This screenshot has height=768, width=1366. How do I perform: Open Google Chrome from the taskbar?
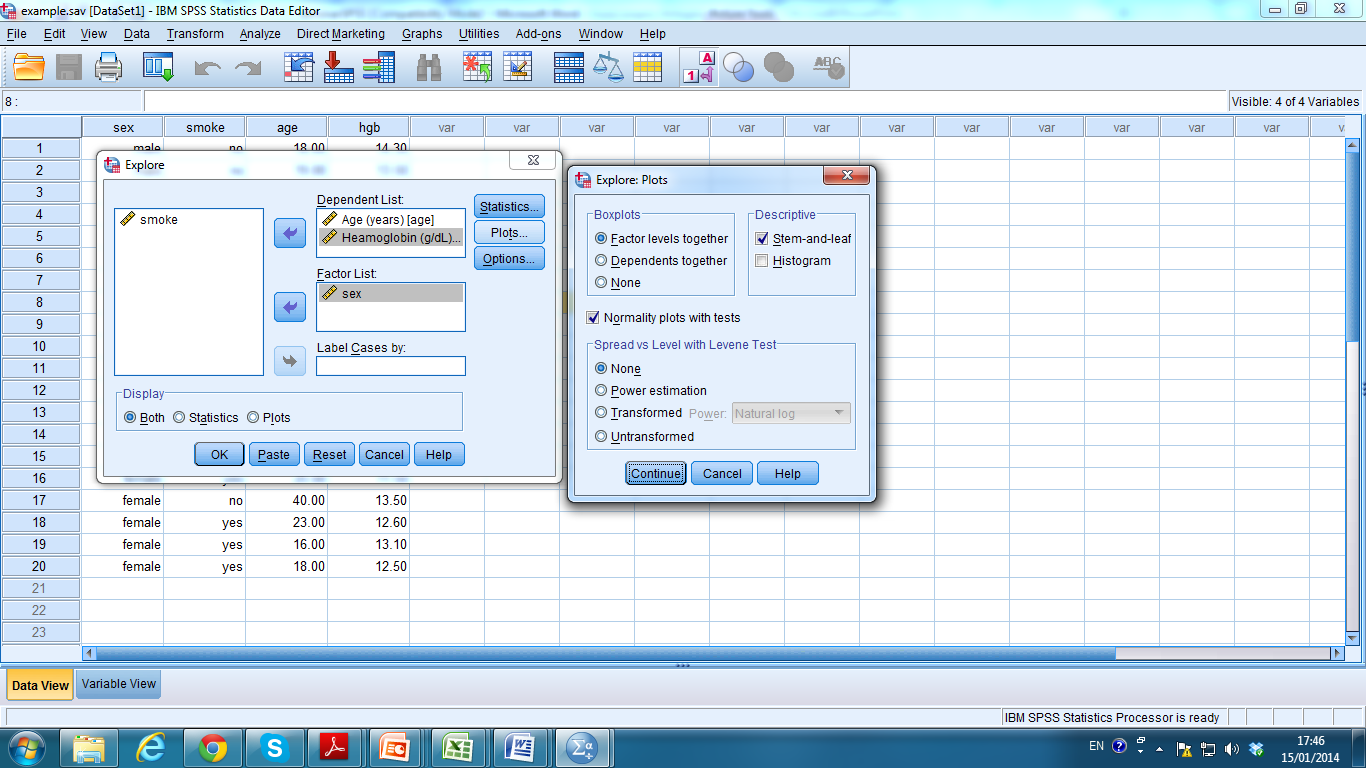click(x=212, y=747)
